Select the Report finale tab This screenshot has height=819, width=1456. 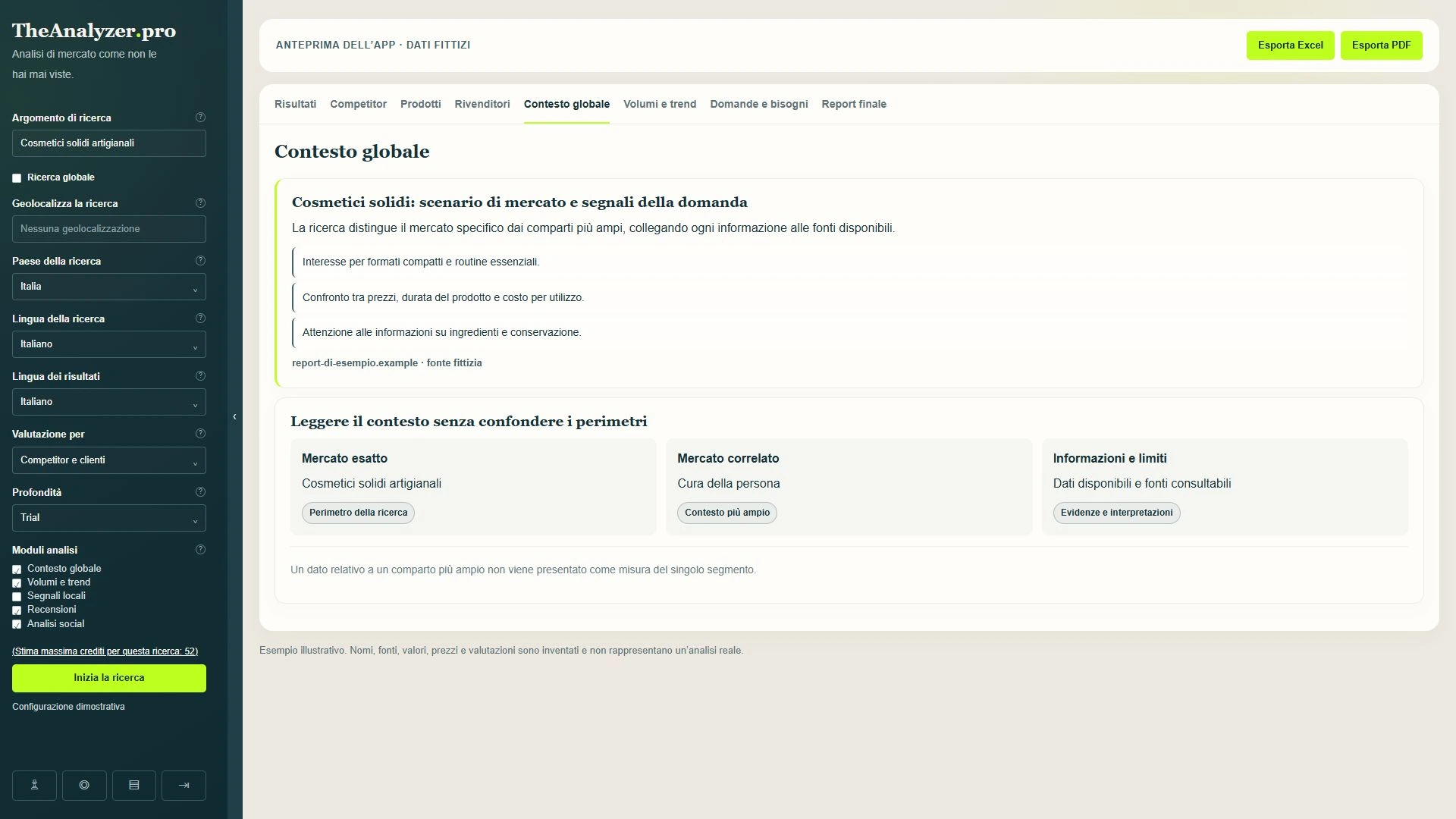(x=854, y=105)
